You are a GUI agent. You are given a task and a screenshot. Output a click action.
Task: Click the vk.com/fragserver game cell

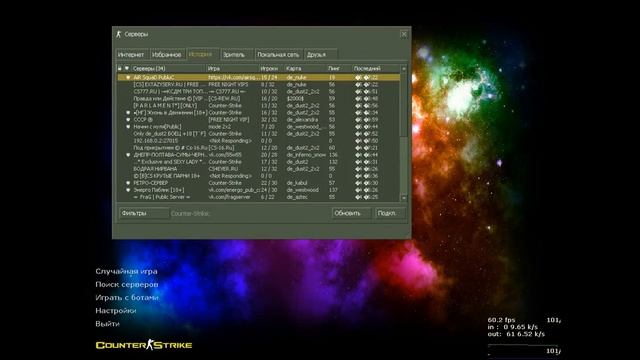pyautogui.click(x=229, y=197)
